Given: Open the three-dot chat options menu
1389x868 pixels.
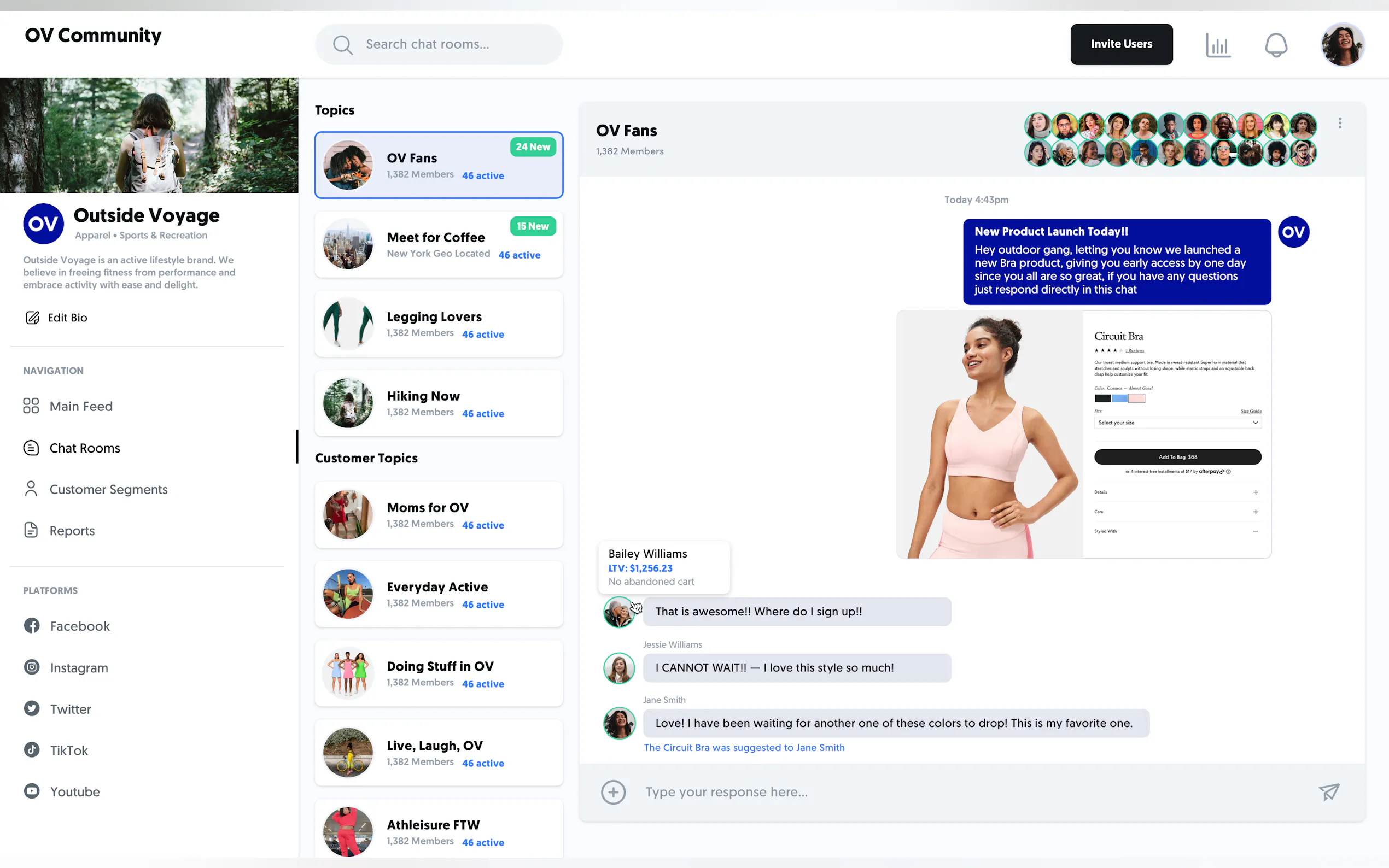Looking at the screenshot, I should 1340,124.
